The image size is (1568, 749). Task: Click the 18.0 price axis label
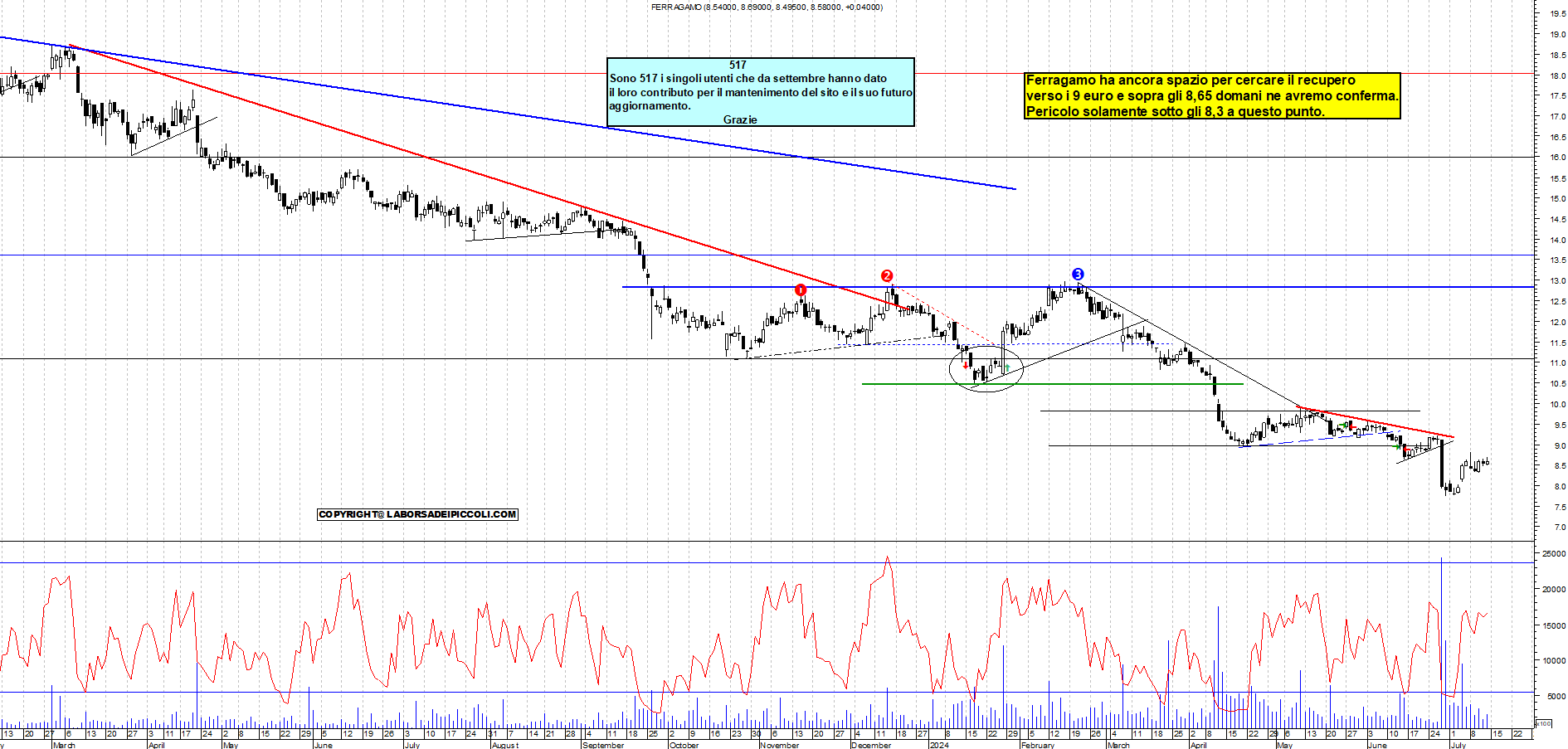(x=1557, y=75)
